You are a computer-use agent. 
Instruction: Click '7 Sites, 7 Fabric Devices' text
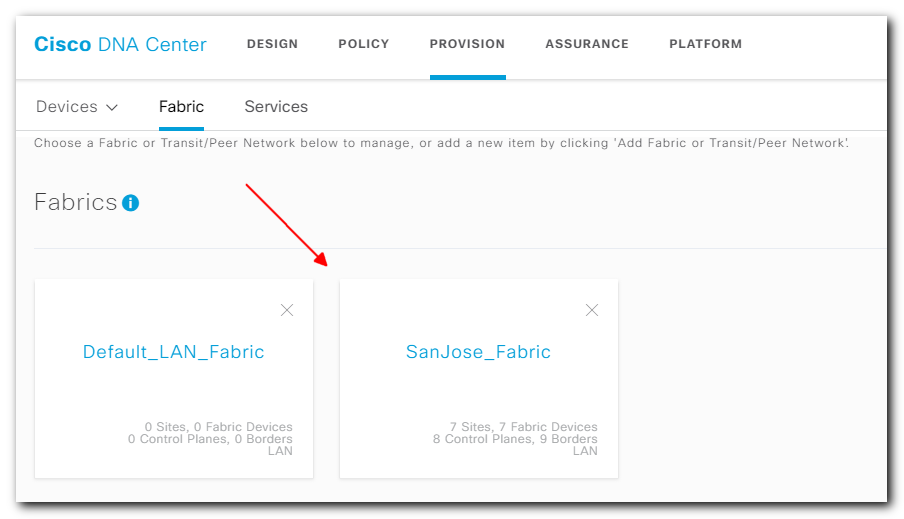coord(523,427)
